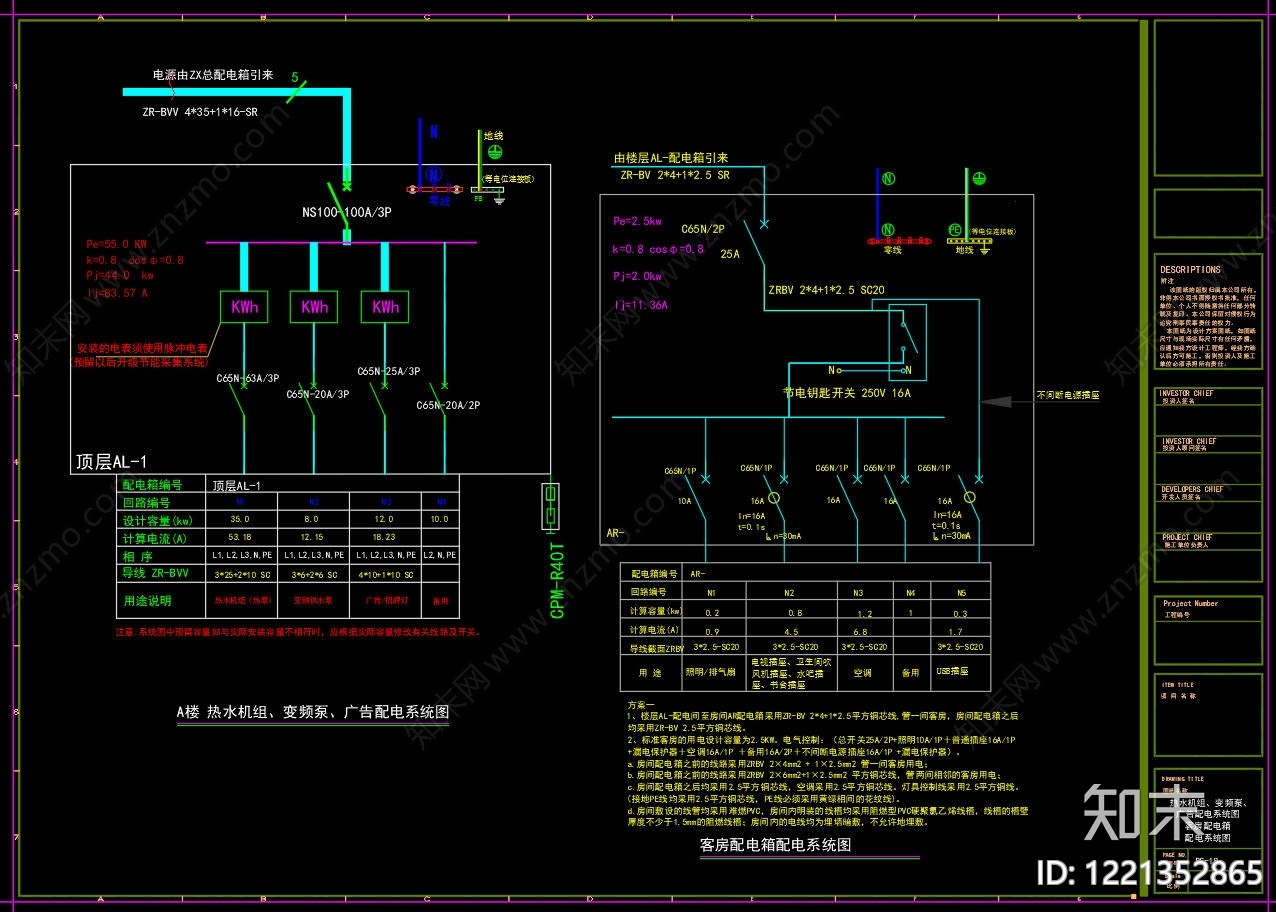The image size is (1276, 912).
Task: Select the '方案一' notes heading
Action: [x=641, y=706]
